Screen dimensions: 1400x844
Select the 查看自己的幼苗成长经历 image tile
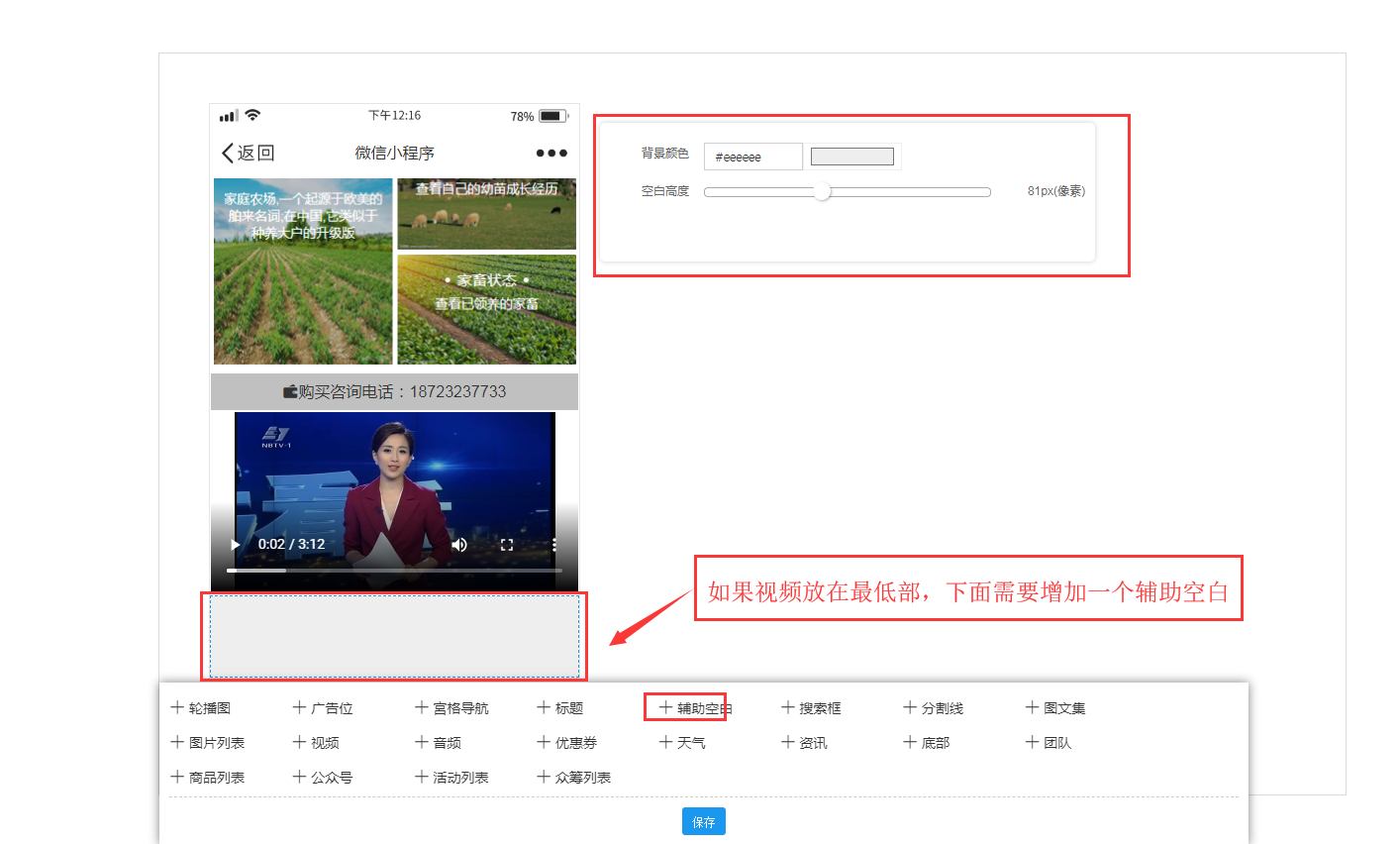pyautogui.click(x=486, y=214)
